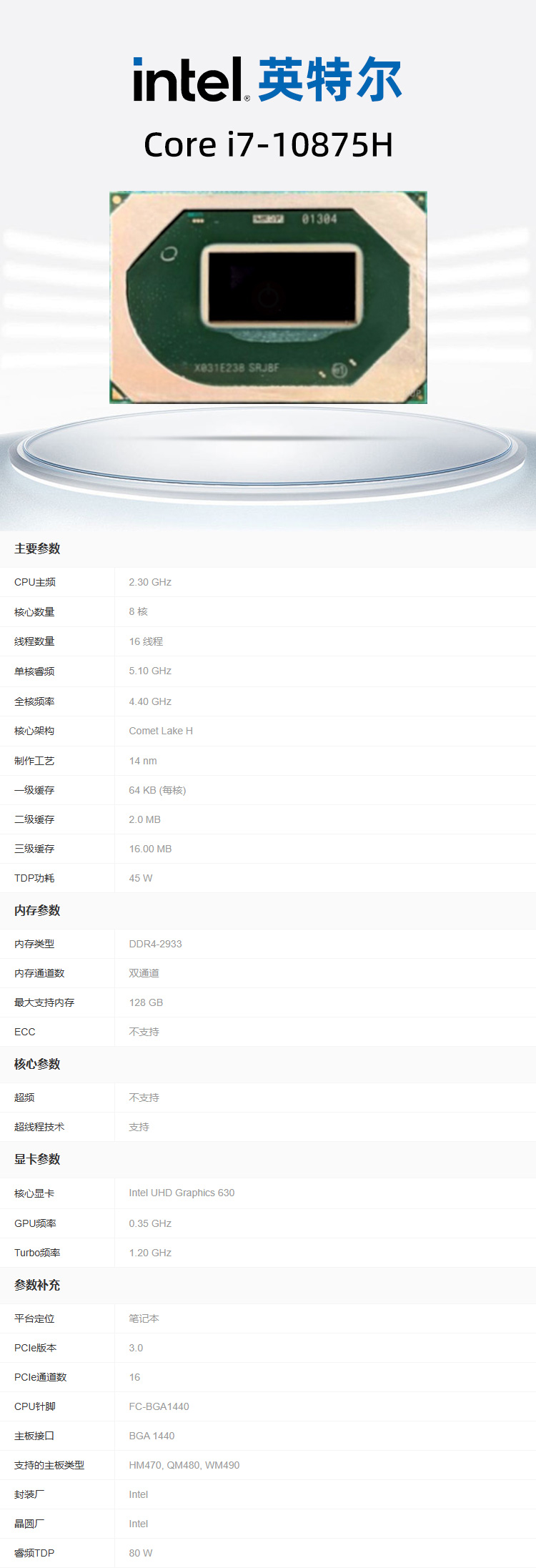This screenshot has height=1568, width=536.
Task: Click the Intel 英特尔 logo
Action: 268,79
